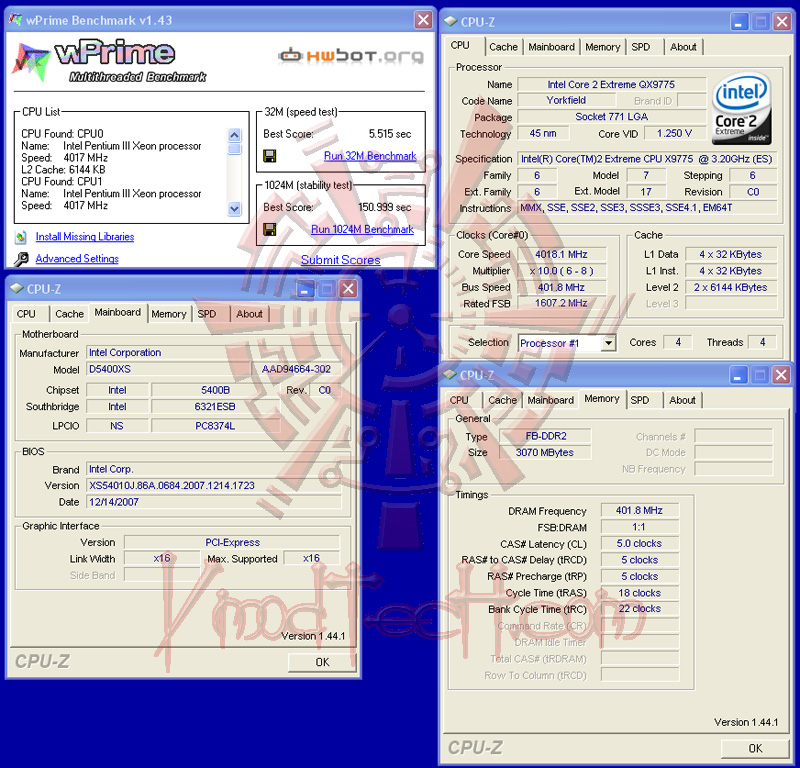Close the CPU-Z Mainboard window
Screen dimensions: 800x768
[348, 289]
